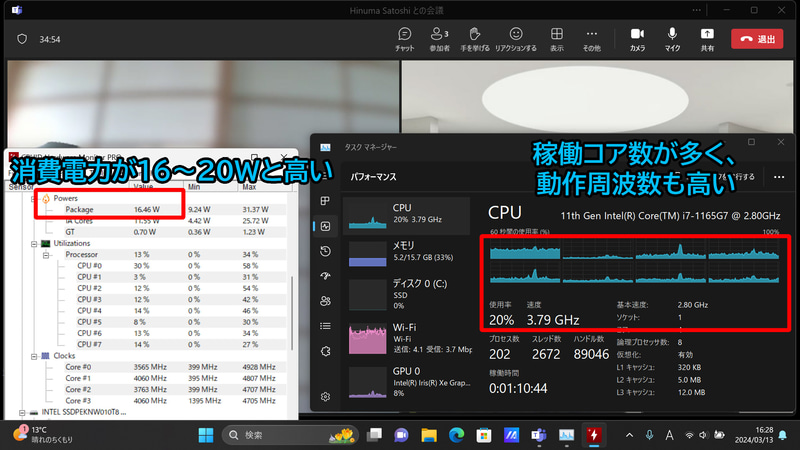Open the Teams chat panel
The height and width of the screenshot is (450, 800).
(x=405, y=39)
